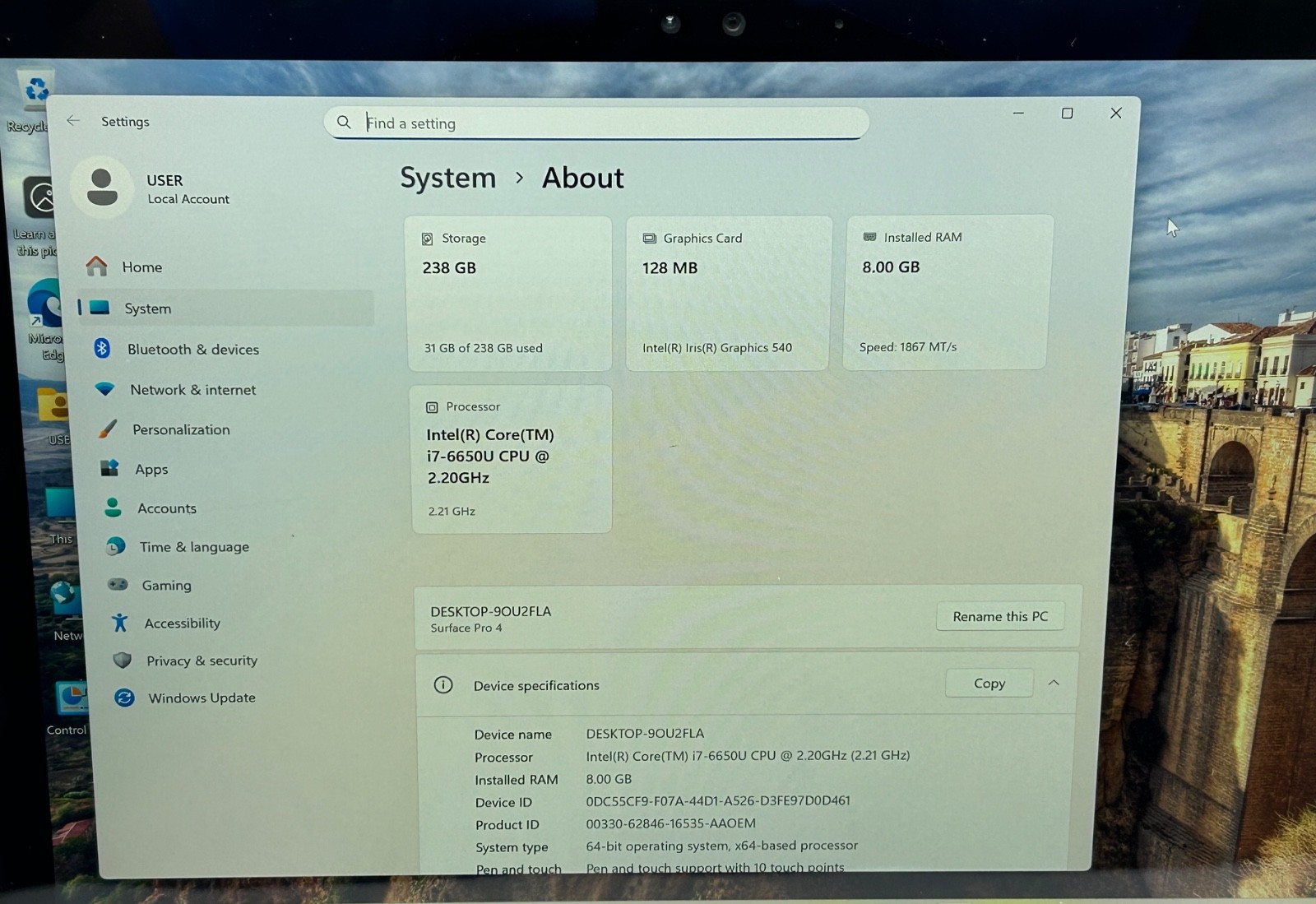This screenshot has width=1316, height=904.
Task: Click the System type value text
Action: 721,846
